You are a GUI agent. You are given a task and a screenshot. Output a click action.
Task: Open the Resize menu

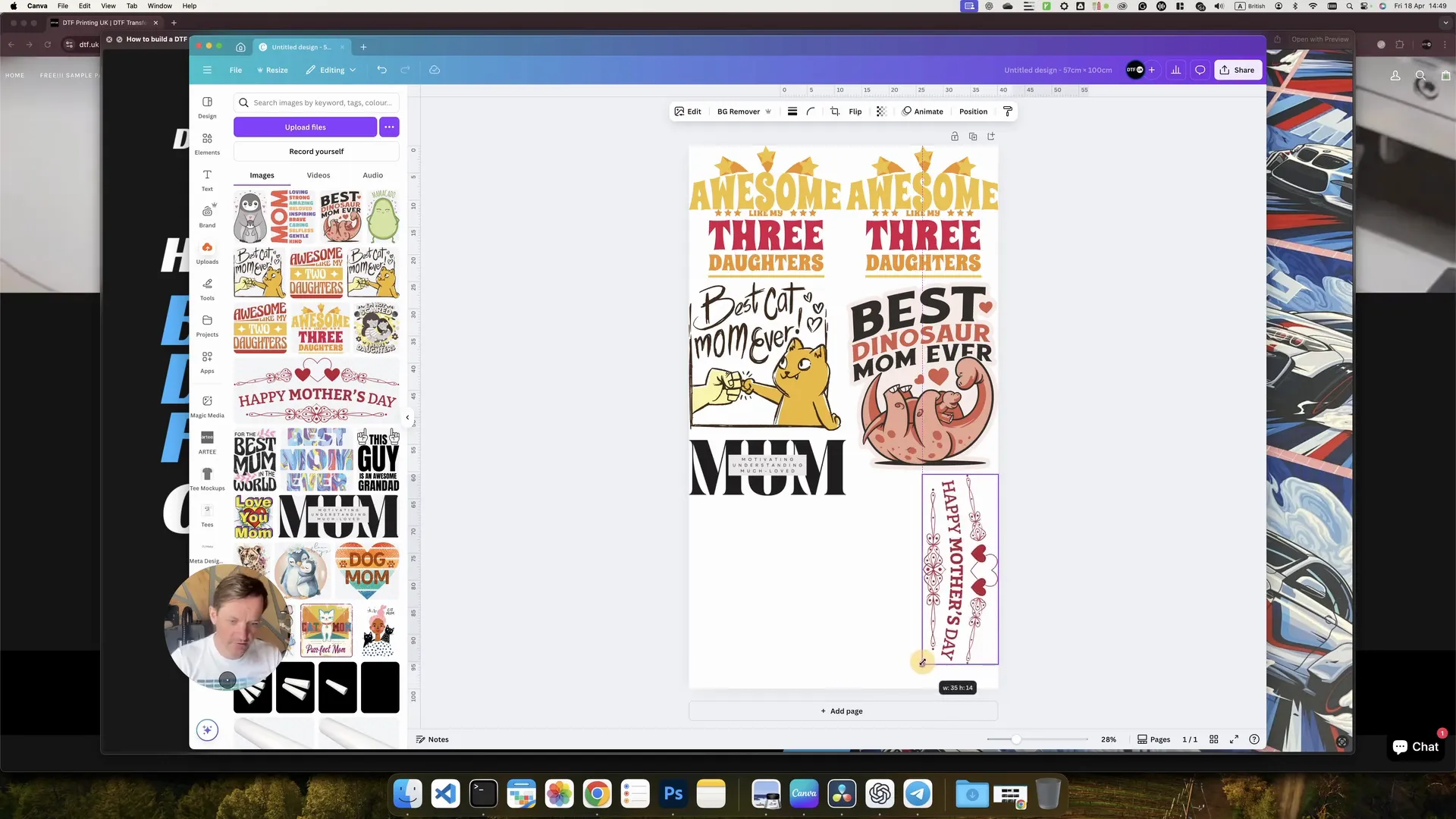click(x=272, y=70)
